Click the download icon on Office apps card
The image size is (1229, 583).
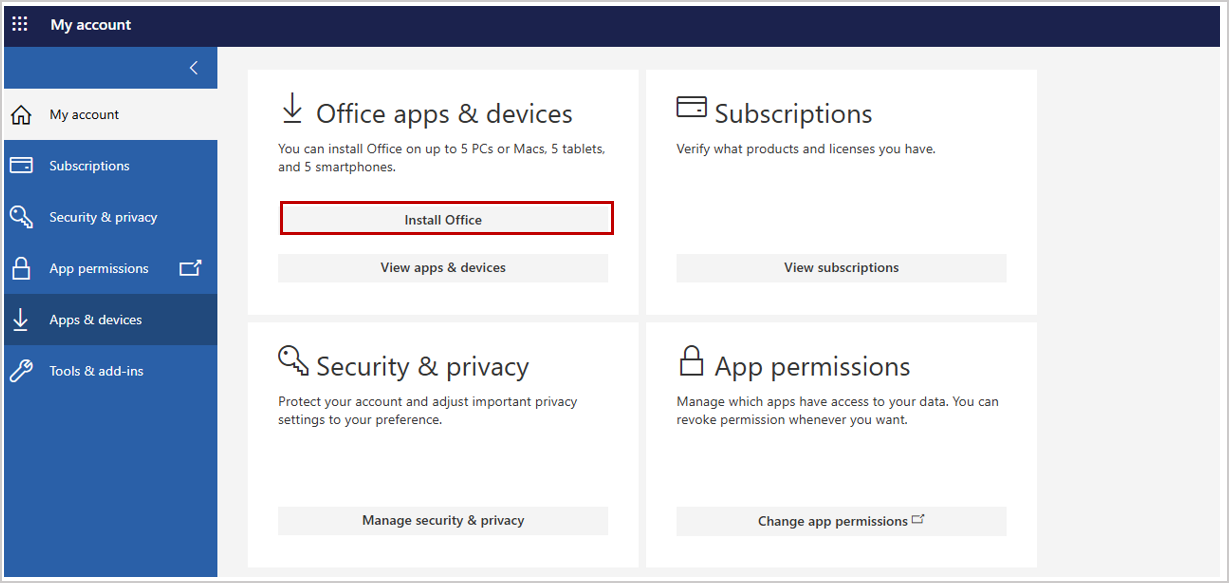(291, 107)
